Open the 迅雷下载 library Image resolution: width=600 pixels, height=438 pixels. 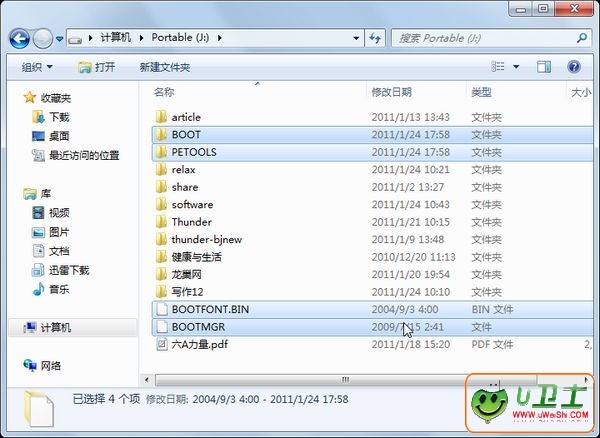(x=60, y=270)
